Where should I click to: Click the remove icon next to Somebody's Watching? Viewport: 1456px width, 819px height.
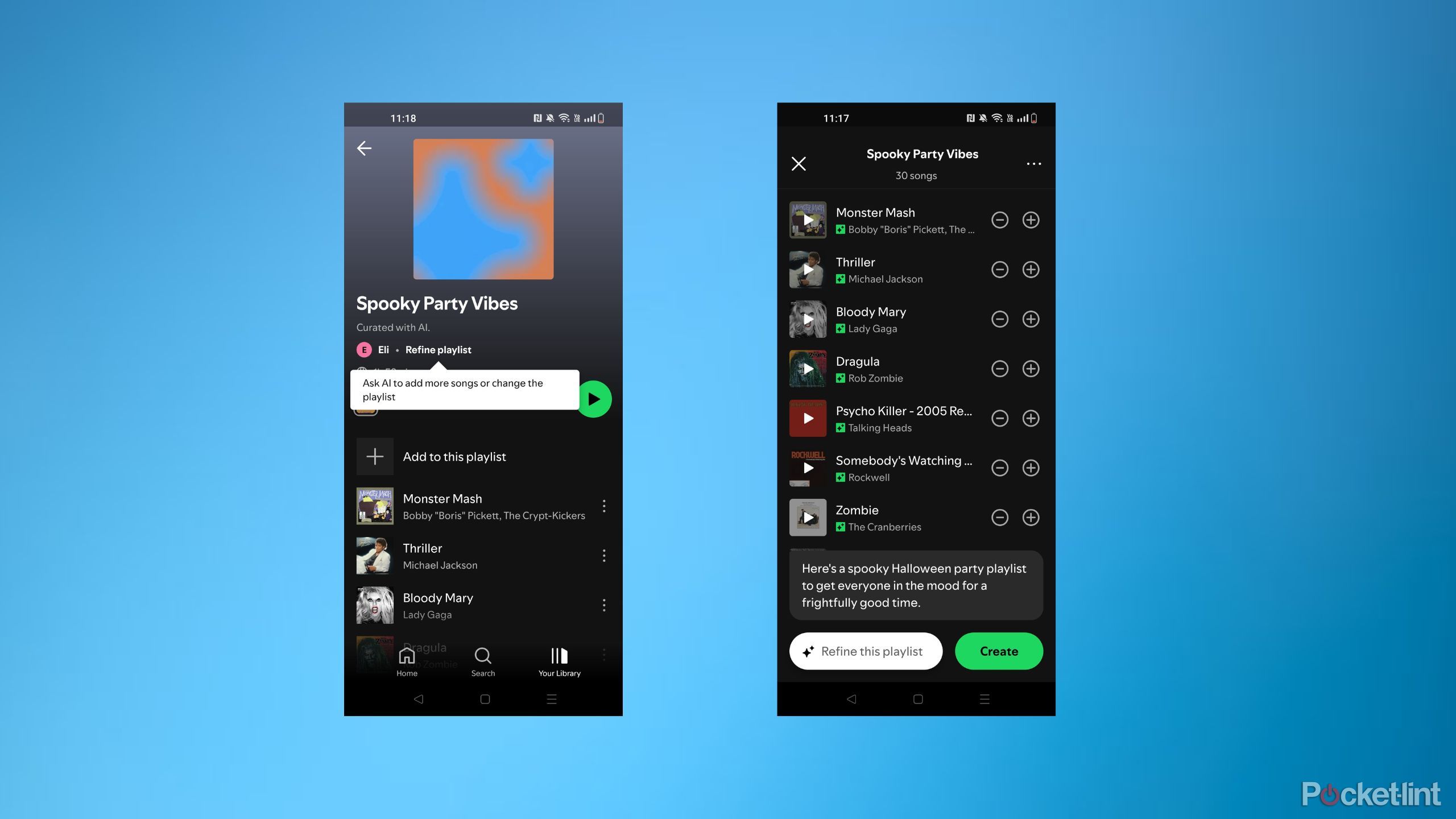[x=999, y=467]
